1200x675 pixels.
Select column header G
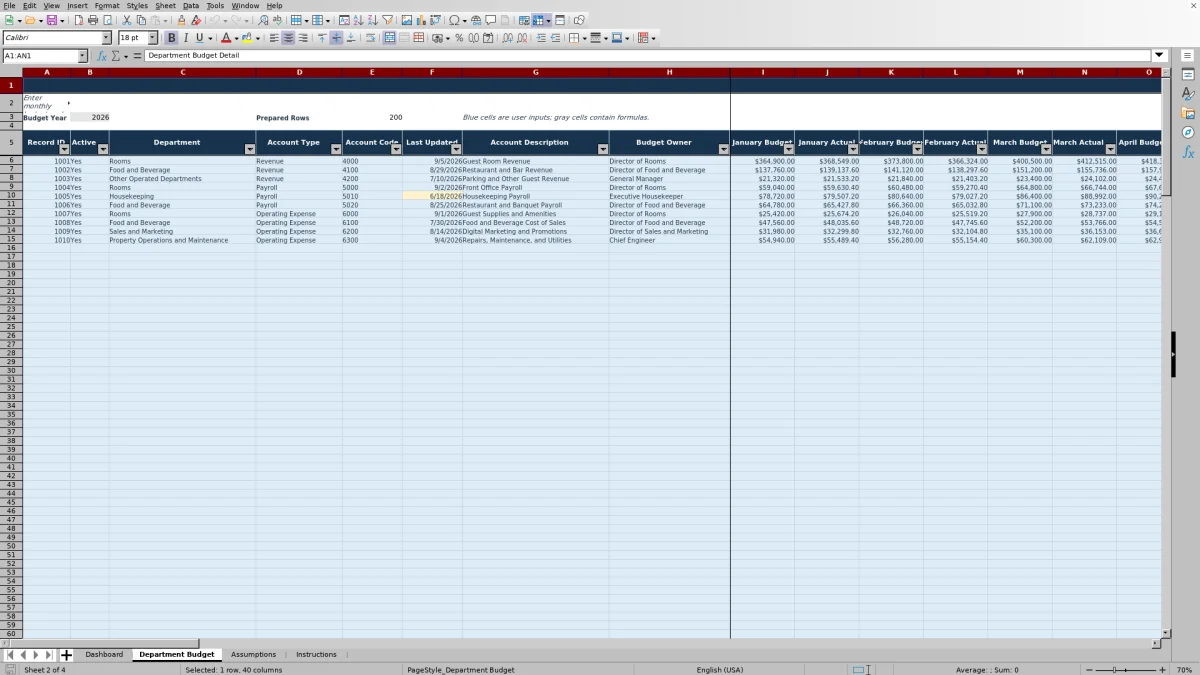pos(535,72)
